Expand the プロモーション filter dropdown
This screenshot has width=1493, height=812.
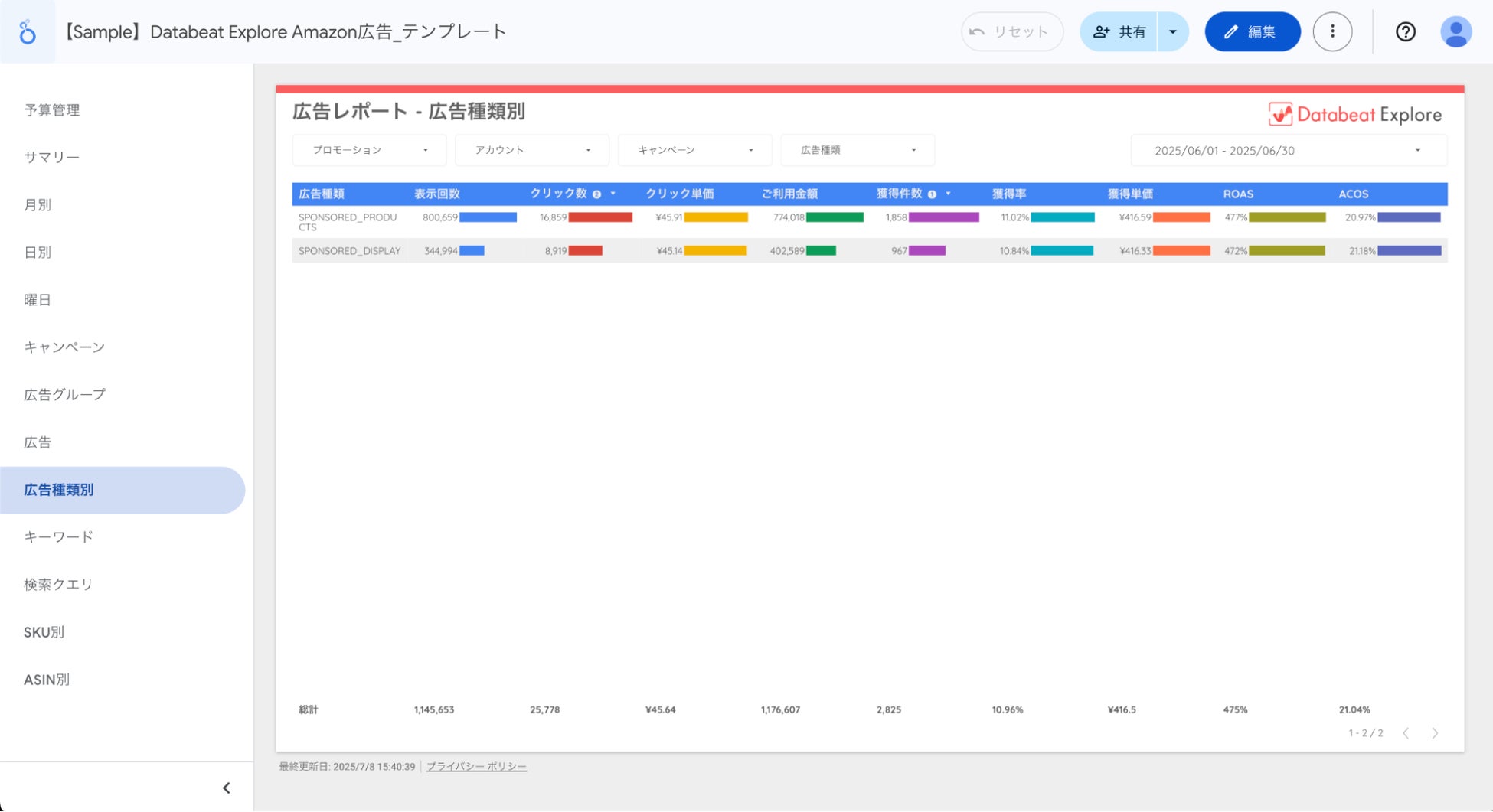[x=369, y=150]
